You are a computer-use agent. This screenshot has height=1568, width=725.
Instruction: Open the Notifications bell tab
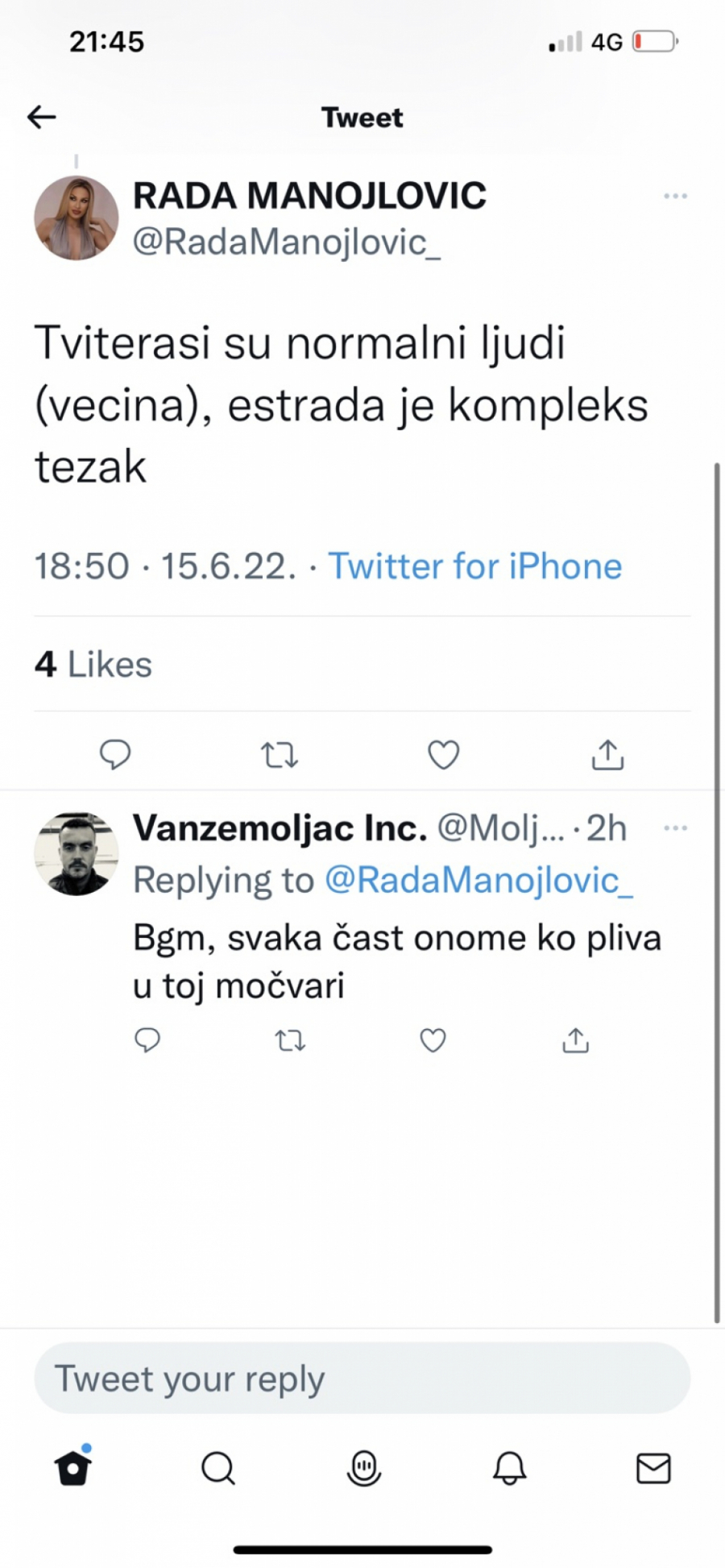(x=509, y=1468)
